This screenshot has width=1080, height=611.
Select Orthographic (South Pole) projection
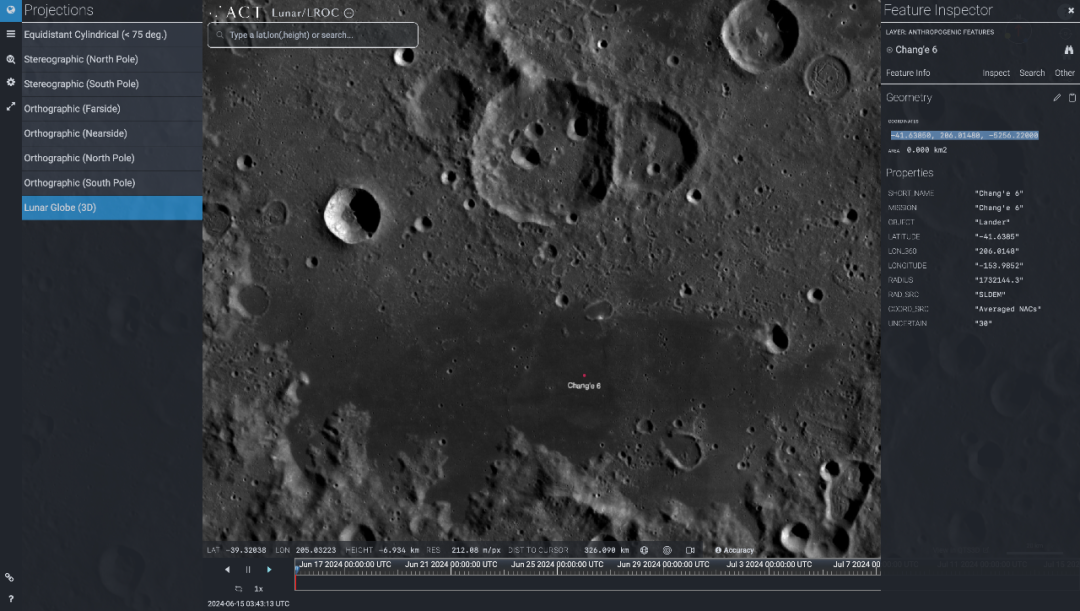pos(112,183)
